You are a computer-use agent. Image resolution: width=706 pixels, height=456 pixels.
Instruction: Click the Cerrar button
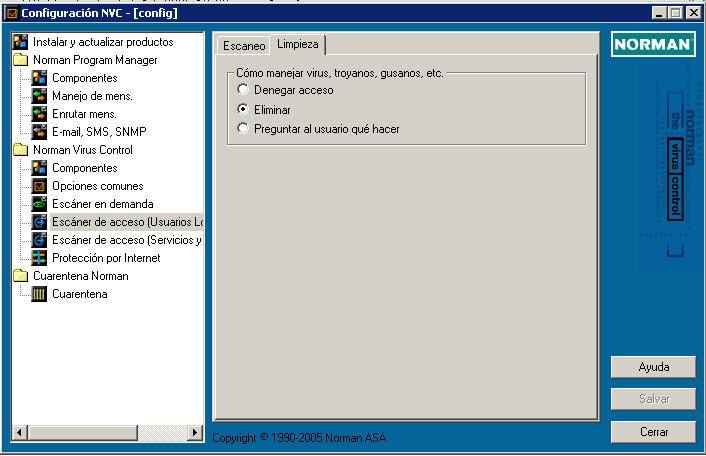point(653,432)
